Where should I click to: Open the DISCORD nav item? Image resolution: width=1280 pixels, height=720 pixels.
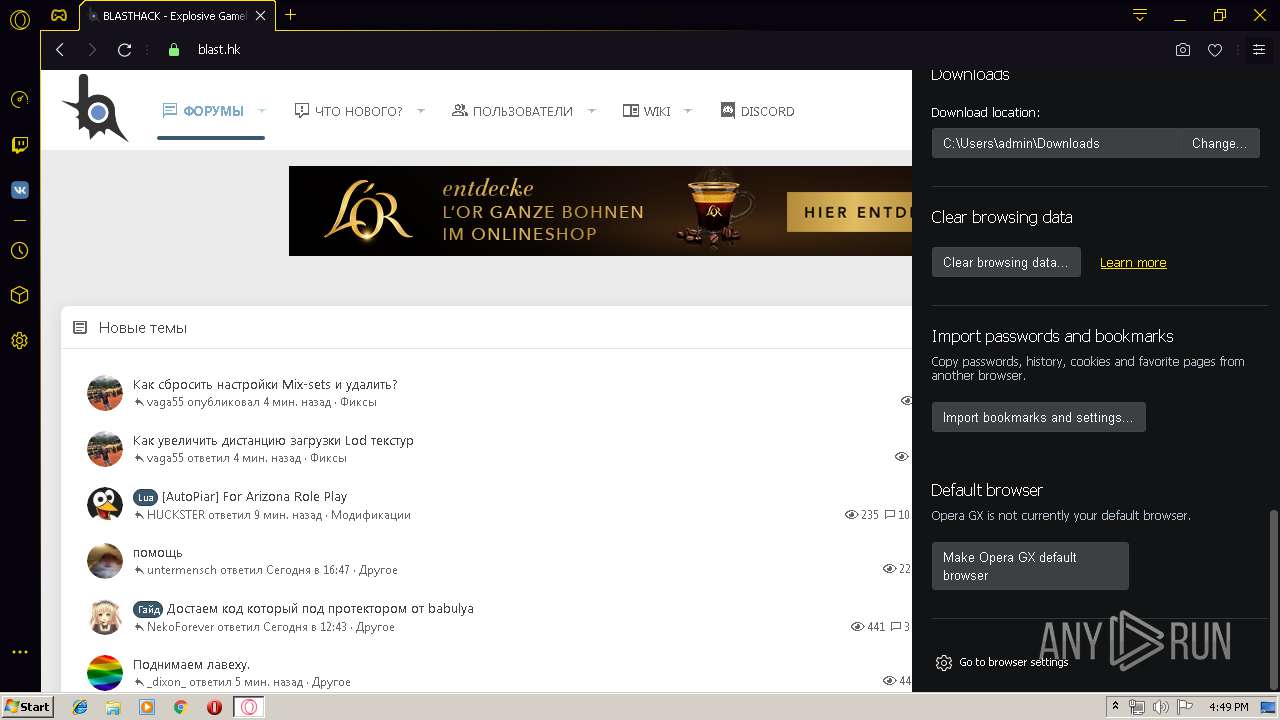click(758, 111)
